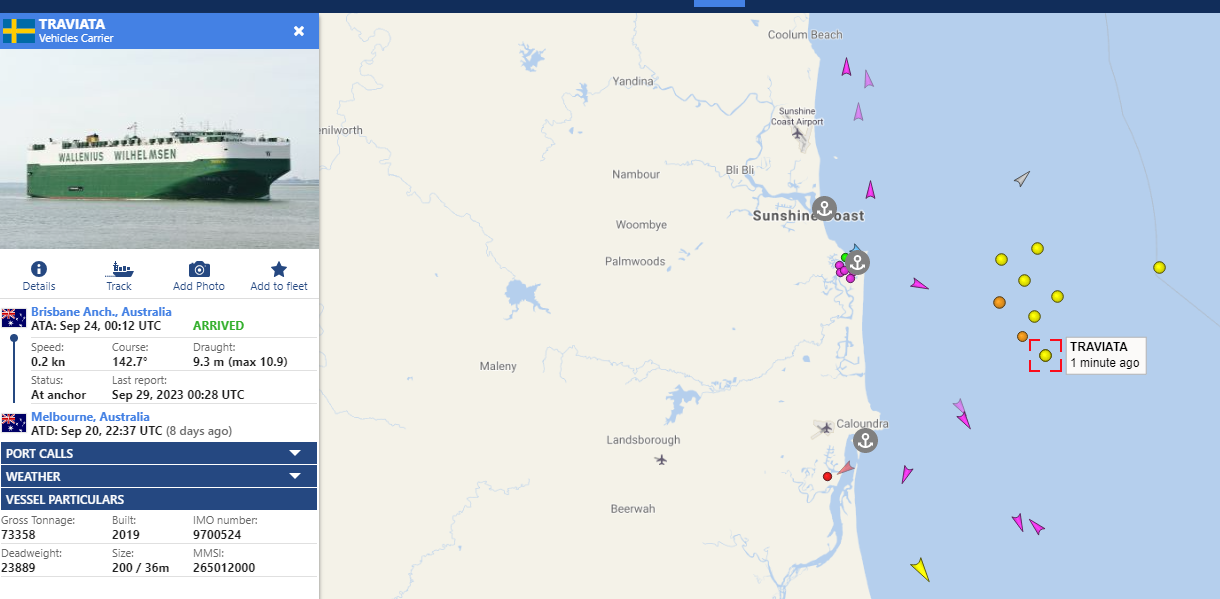Viewport: 1220px width, 599px height.
Task: Click the 'Vehicles Carrier' vessel type text
Action: (x=76, y=38)
